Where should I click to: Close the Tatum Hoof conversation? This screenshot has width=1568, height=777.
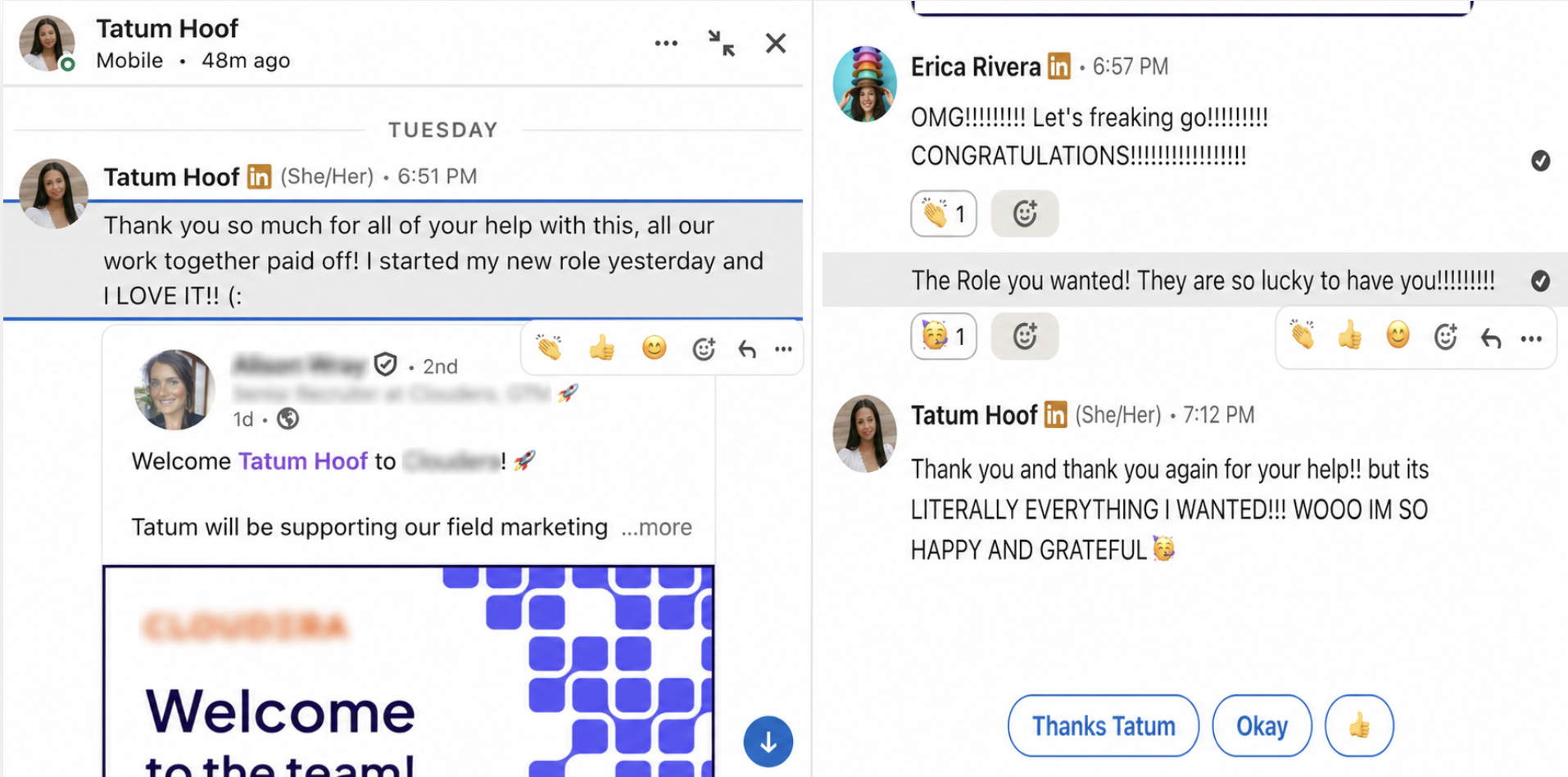click(776, 43)
